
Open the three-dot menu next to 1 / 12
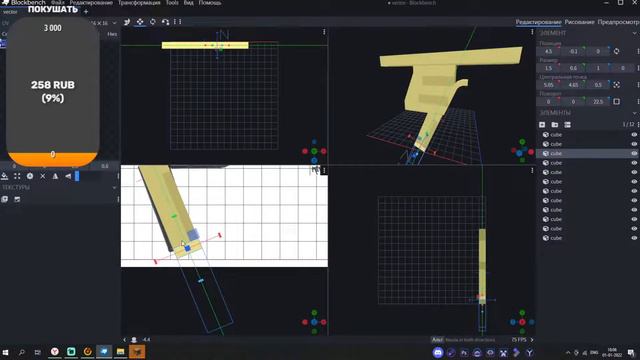coord(638,124)
